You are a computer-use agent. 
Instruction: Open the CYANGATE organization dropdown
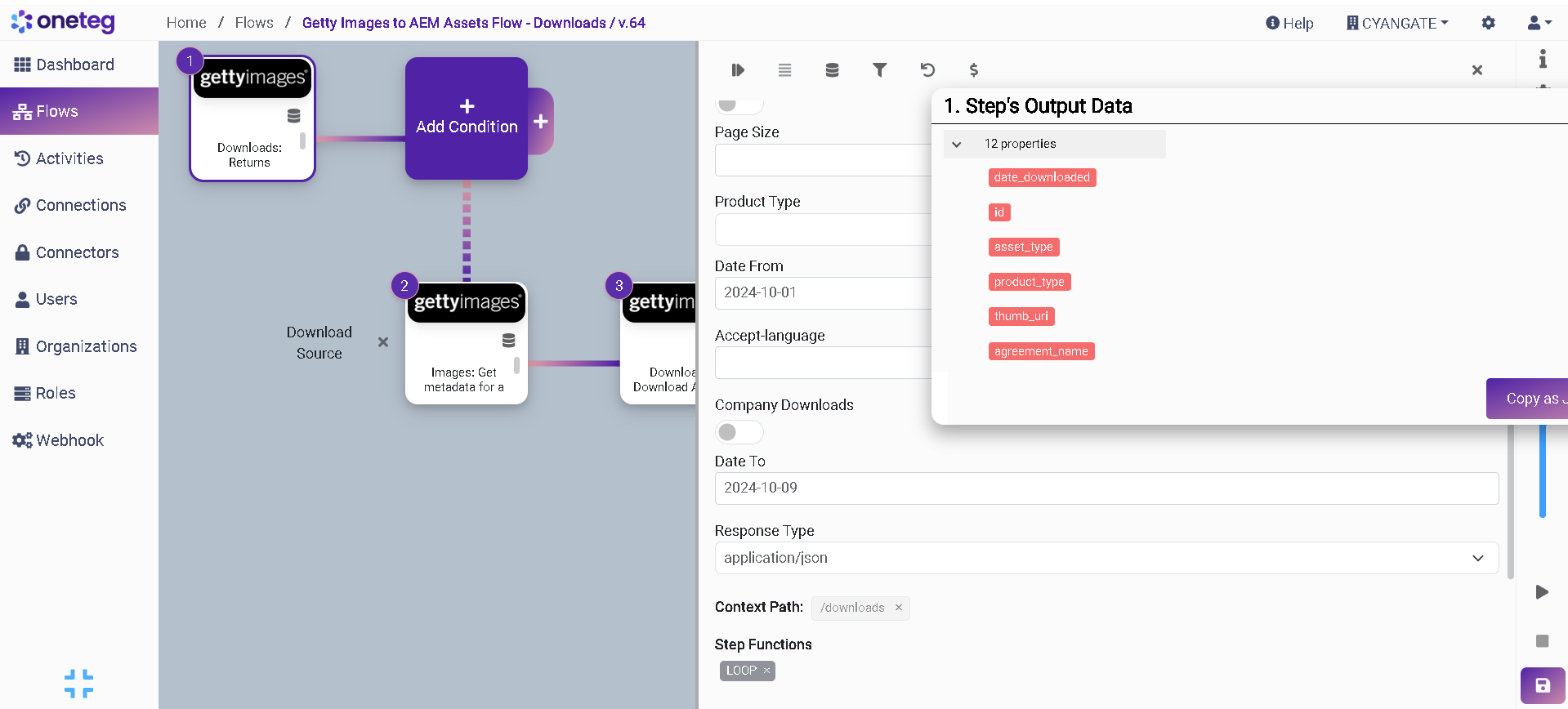[1397, 23]
